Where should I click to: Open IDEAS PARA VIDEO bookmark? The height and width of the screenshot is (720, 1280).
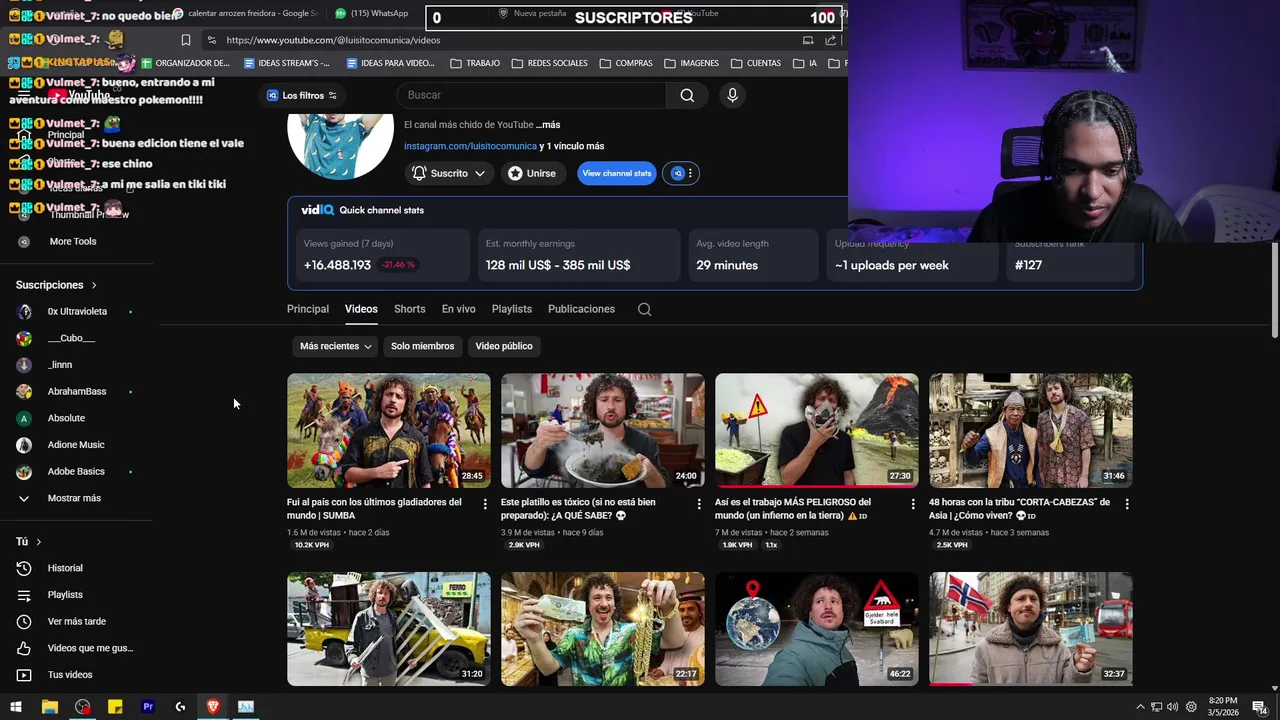coord(390,63)
